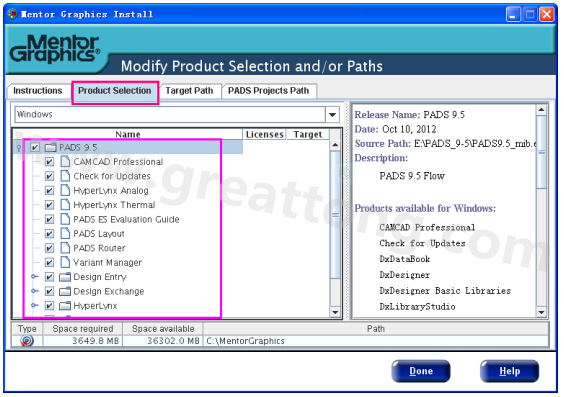The height and width of the screenshot is (397, 564).
Task: Click the Design Entry folder icon
Action: [x=65, y=277]
